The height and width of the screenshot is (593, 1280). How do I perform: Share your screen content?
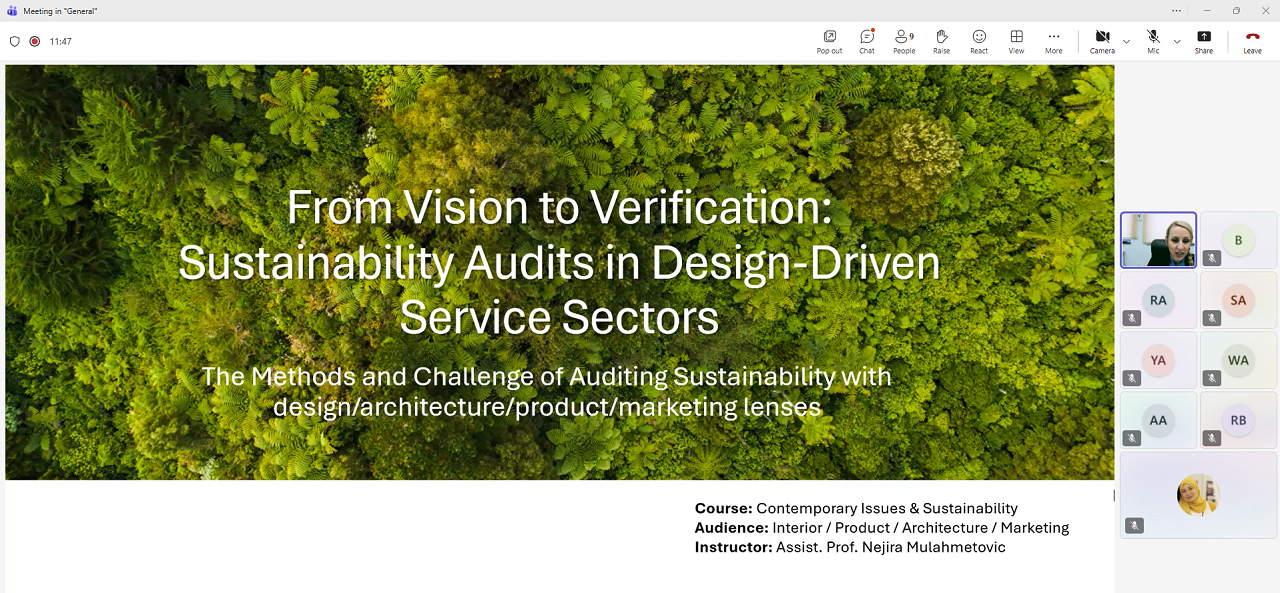tap(1203, 41)
